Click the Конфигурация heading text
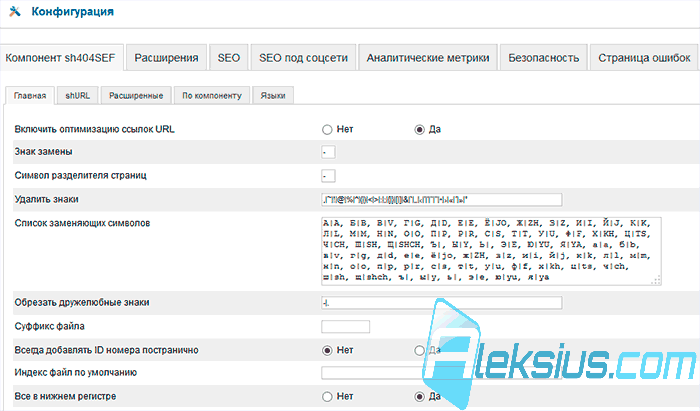The width and height of the screenshot is (700, 411). pyautogui.click(x=72, y=12)
